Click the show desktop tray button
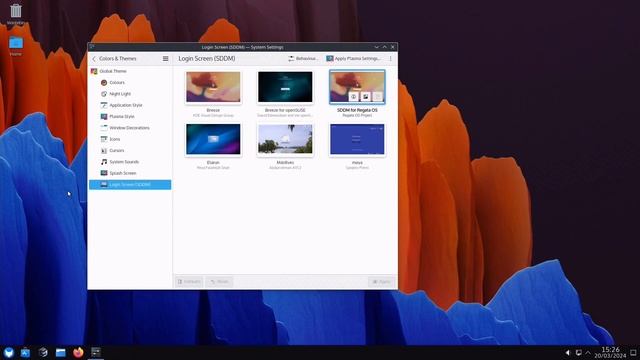The height and width of the screenshot is (360, 640). tap(633, 353)
